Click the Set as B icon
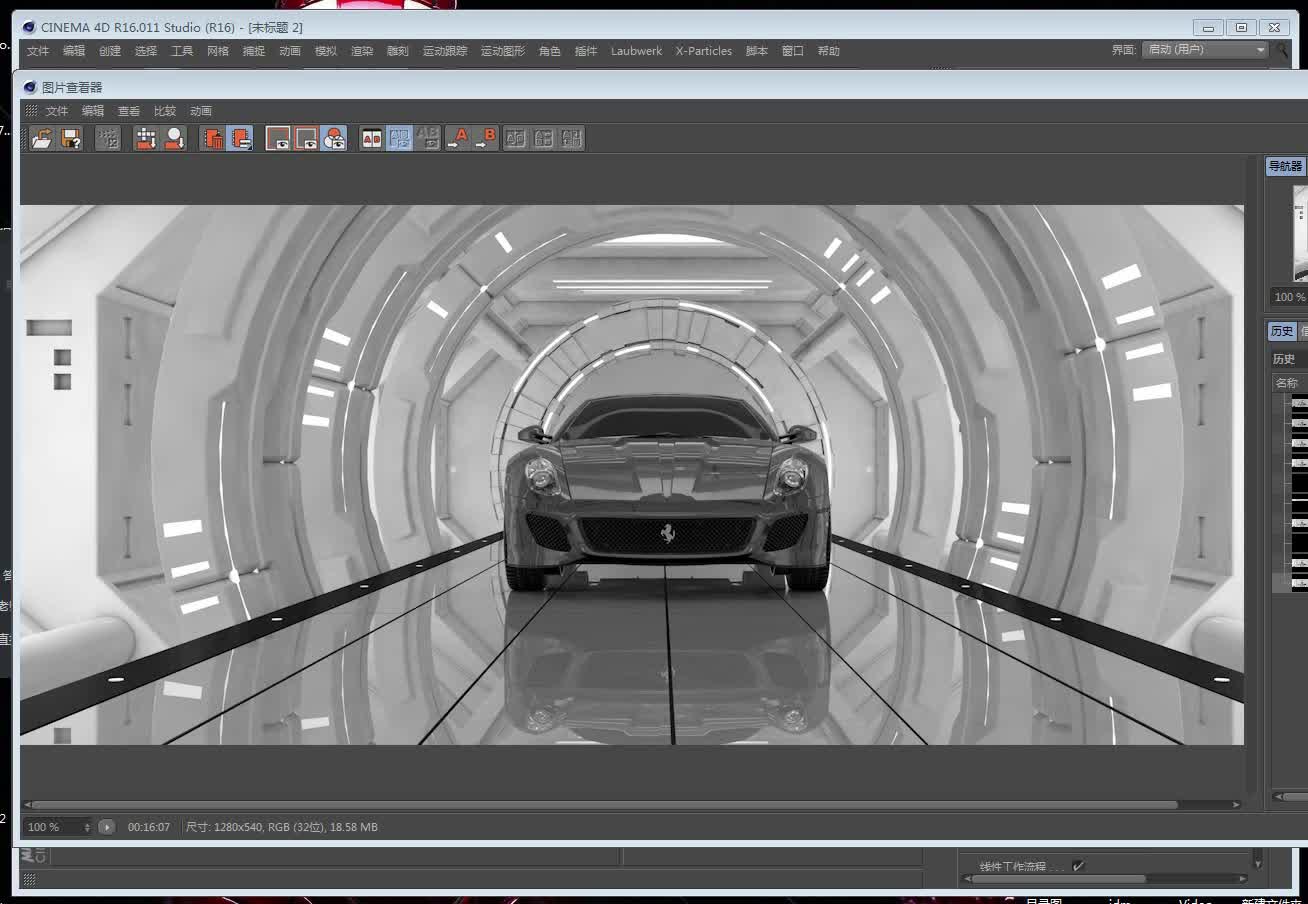 pyautogui.click(x=485, y=139)
